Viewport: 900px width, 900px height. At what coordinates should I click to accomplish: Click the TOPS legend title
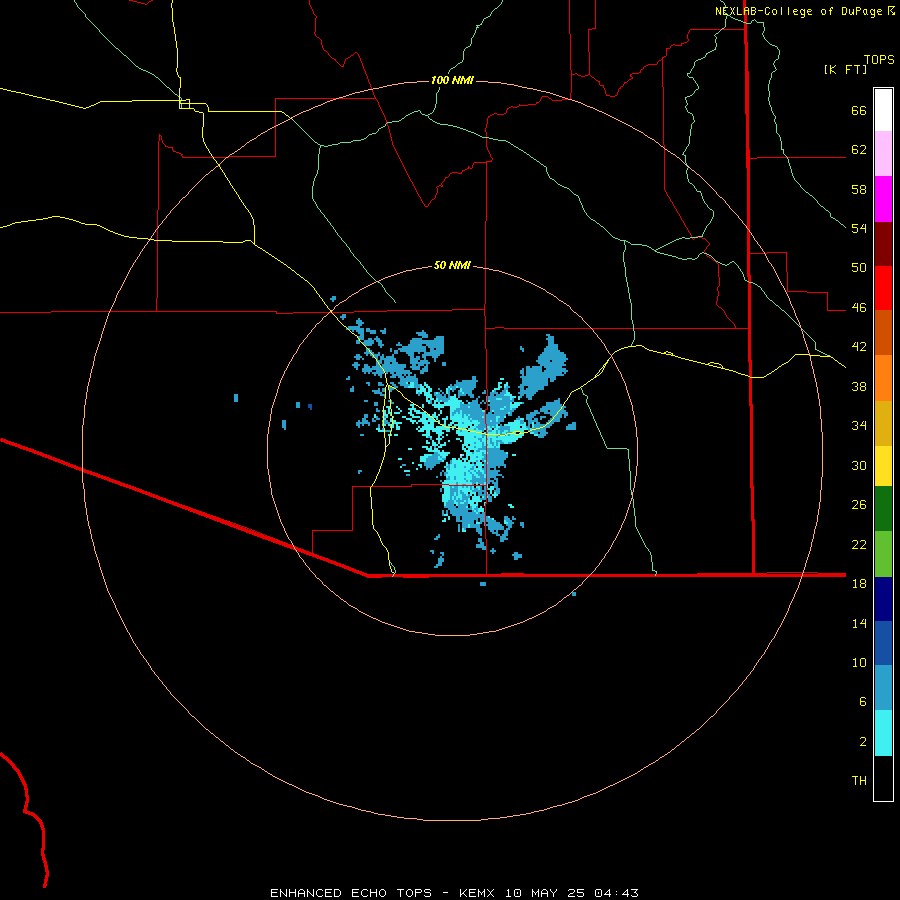tap(879, 60)
